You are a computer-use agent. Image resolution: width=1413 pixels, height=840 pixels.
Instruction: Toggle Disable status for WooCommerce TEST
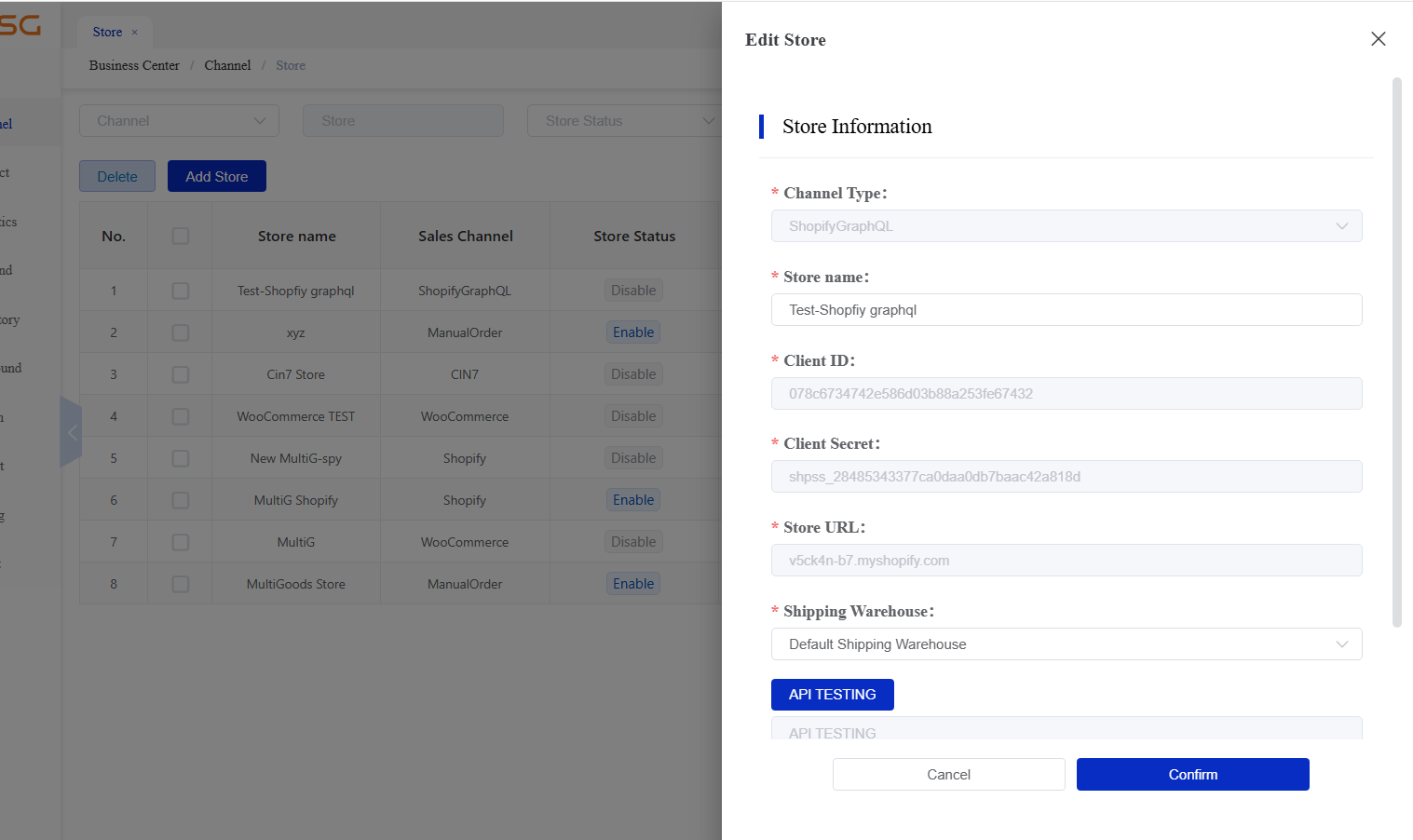pyautogui.click(x=633, y=416)
